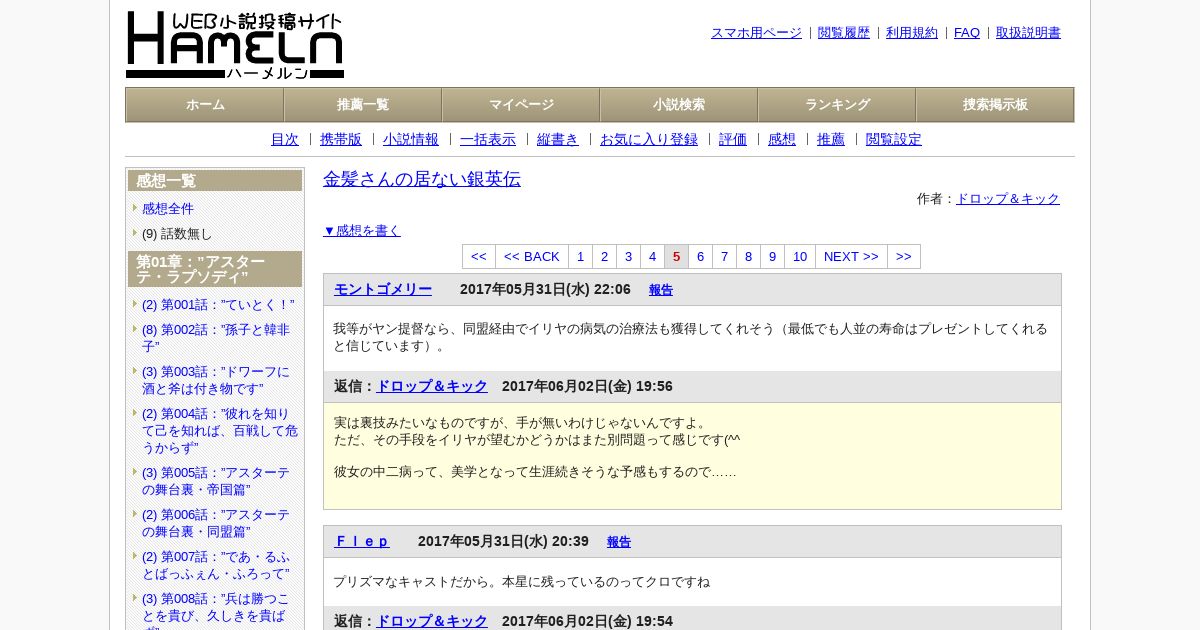
Task: Open 感想全件 in the sidebar
Action: 168,208
